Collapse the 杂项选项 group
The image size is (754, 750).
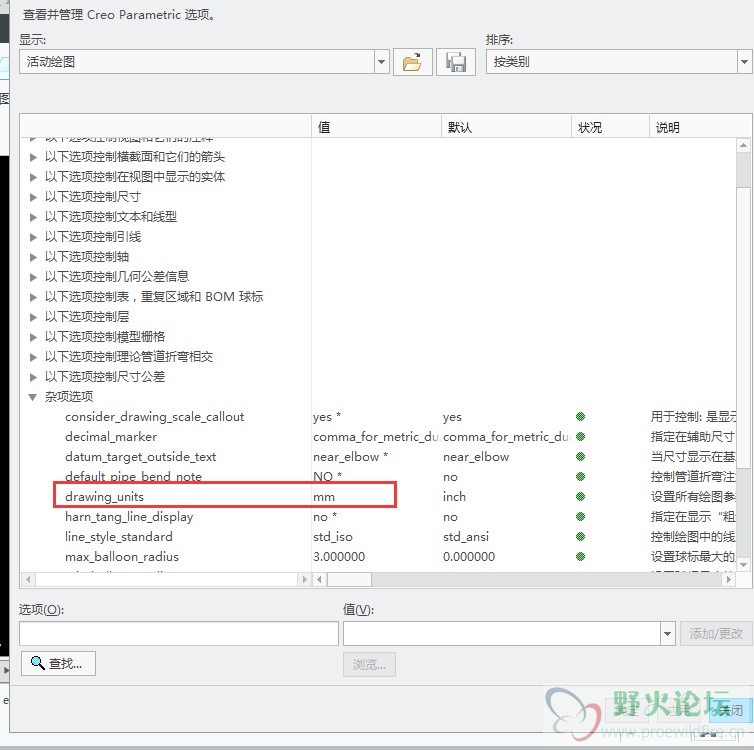(33, 397)
